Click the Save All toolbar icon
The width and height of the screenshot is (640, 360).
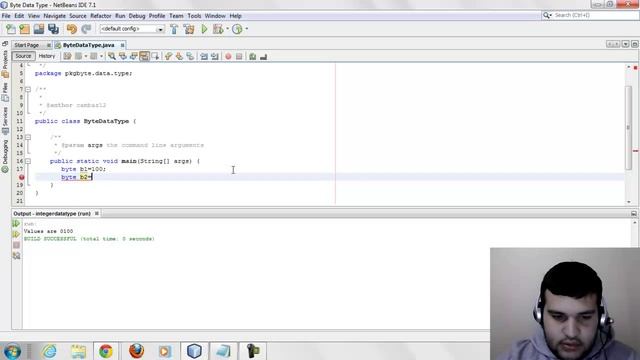coord(53,29)
